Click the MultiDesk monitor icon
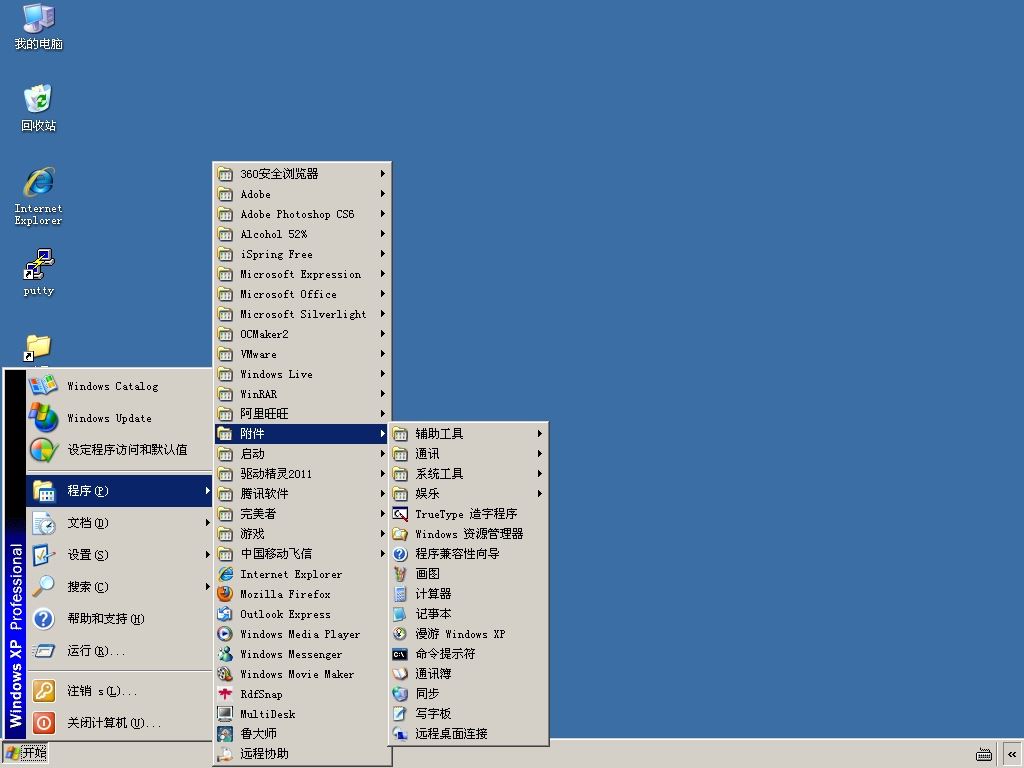The image size is (1024, 768). click(x=225, y=714)
